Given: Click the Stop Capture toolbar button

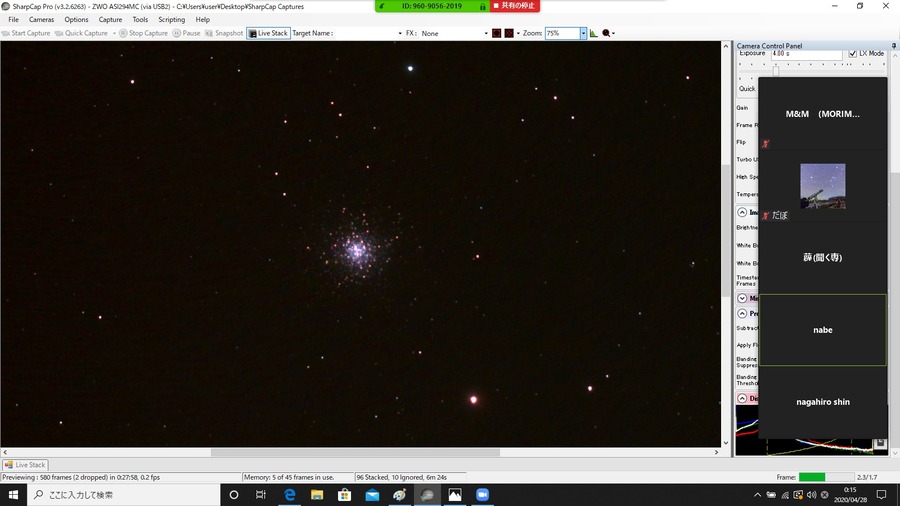Looking at the screenshot, I should point(143,33).
